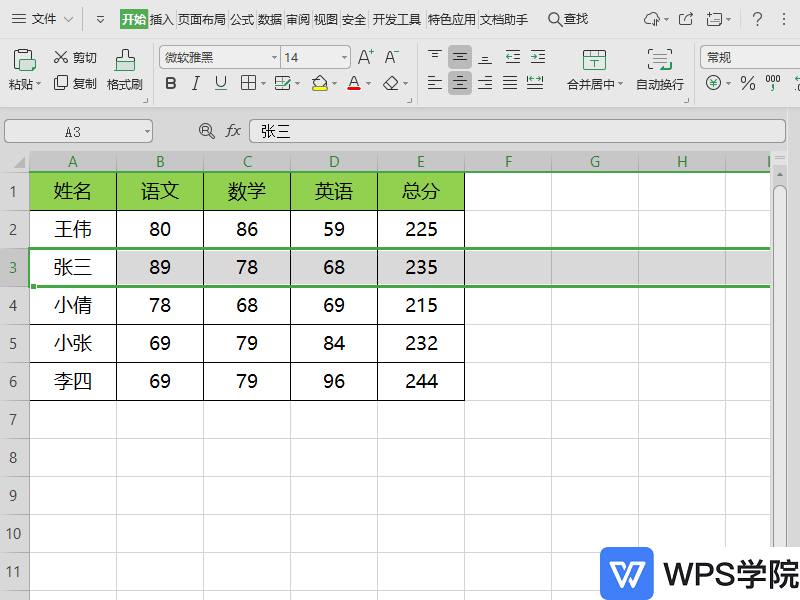Toggle italic formatting
This screenshot has width=800, height=600.
tap(195, 83)
